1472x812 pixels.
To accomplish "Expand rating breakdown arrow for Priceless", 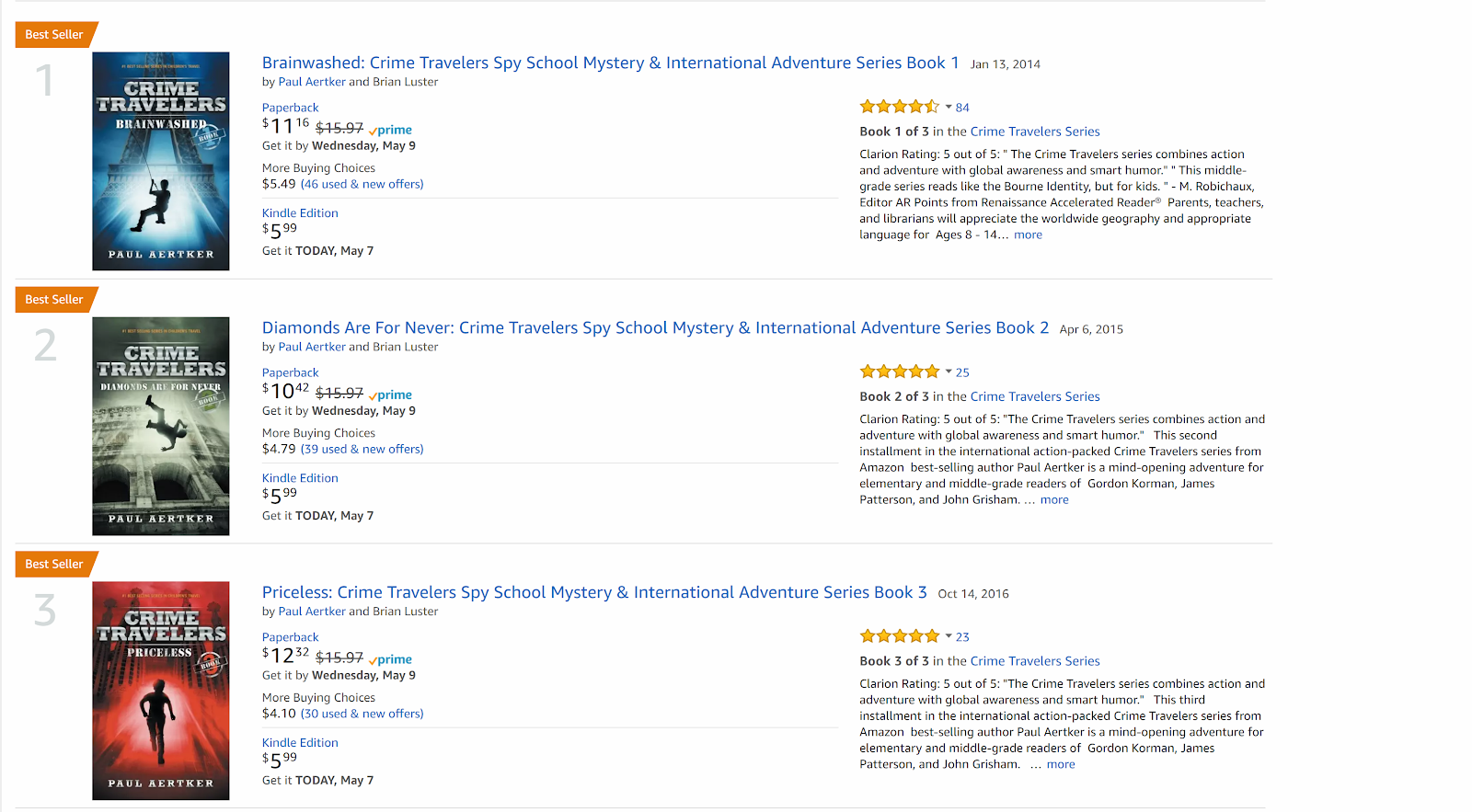I will point(949,636).
